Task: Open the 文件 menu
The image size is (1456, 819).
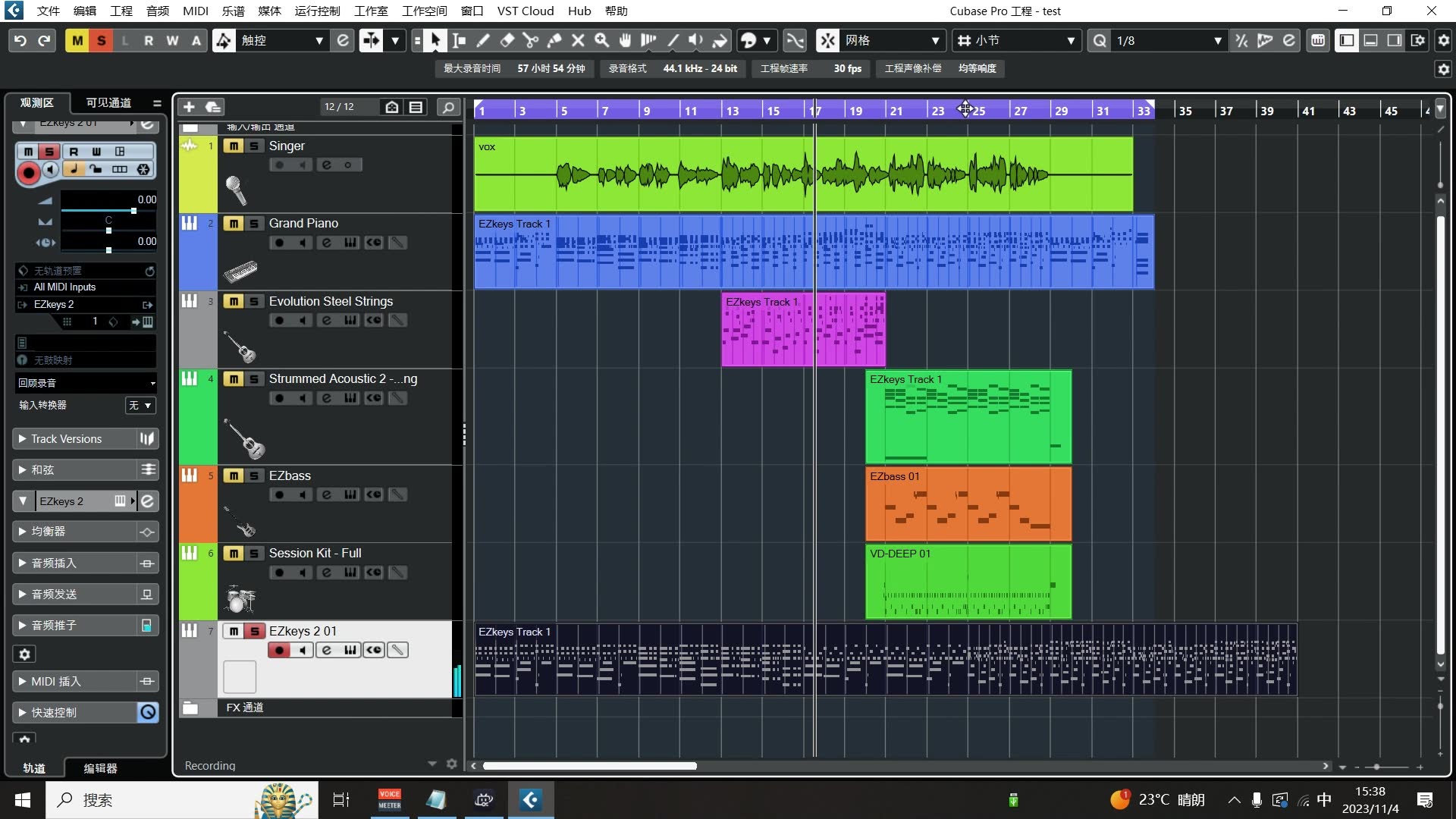Action: coord(48,11)
